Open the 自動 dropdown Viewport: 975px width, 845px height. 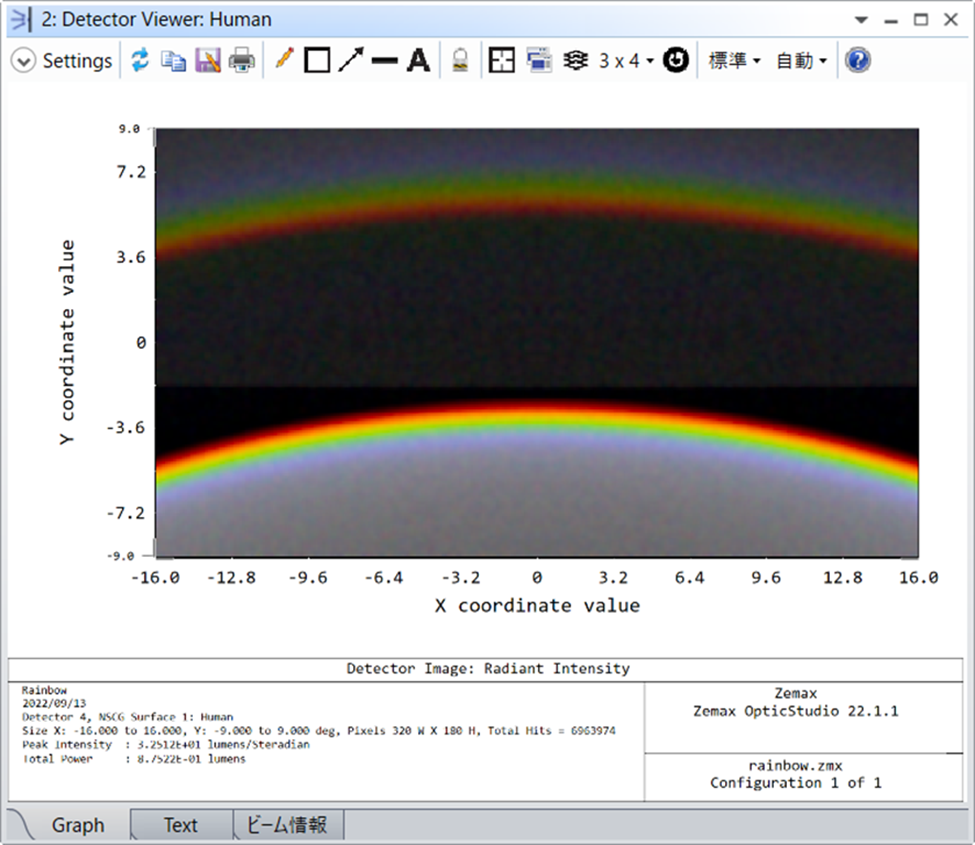[802, 60]
